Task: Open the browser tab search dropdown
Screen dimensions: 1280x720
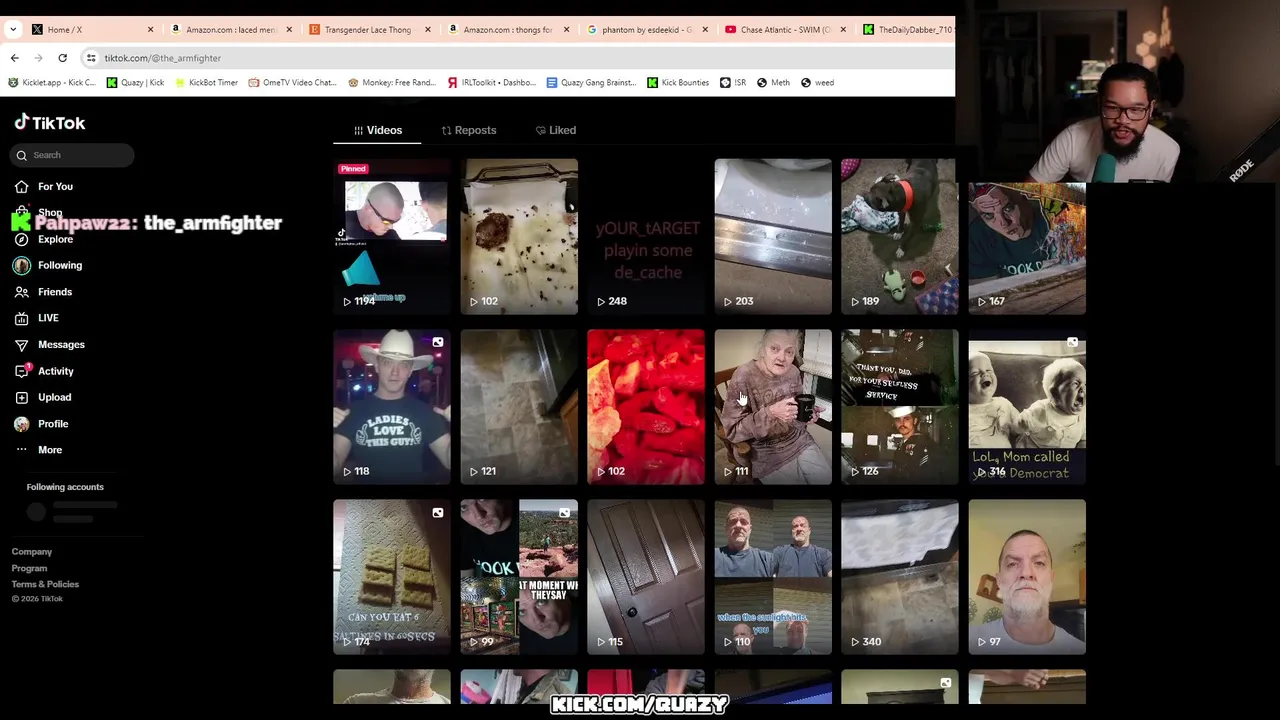Action: pyautogui.click(x=13, y=29)
